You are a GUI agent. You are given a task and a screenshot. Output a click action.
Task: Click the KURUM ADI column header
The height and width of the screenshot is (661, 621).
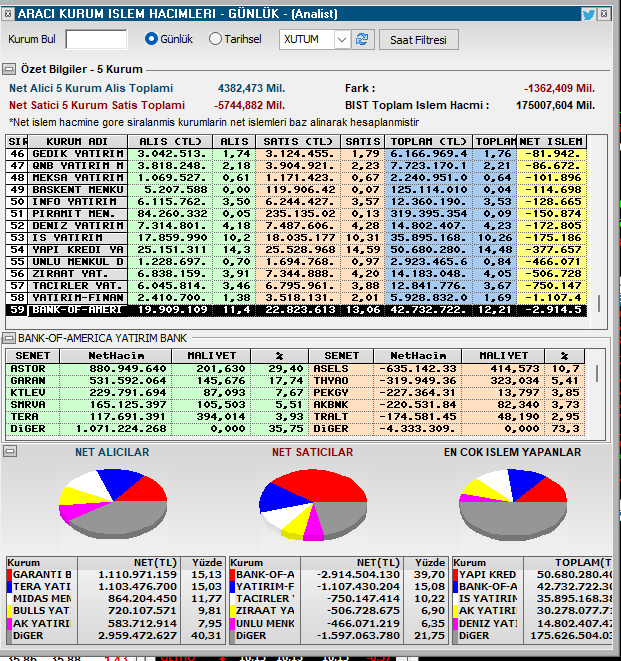(x=78, y=141)
